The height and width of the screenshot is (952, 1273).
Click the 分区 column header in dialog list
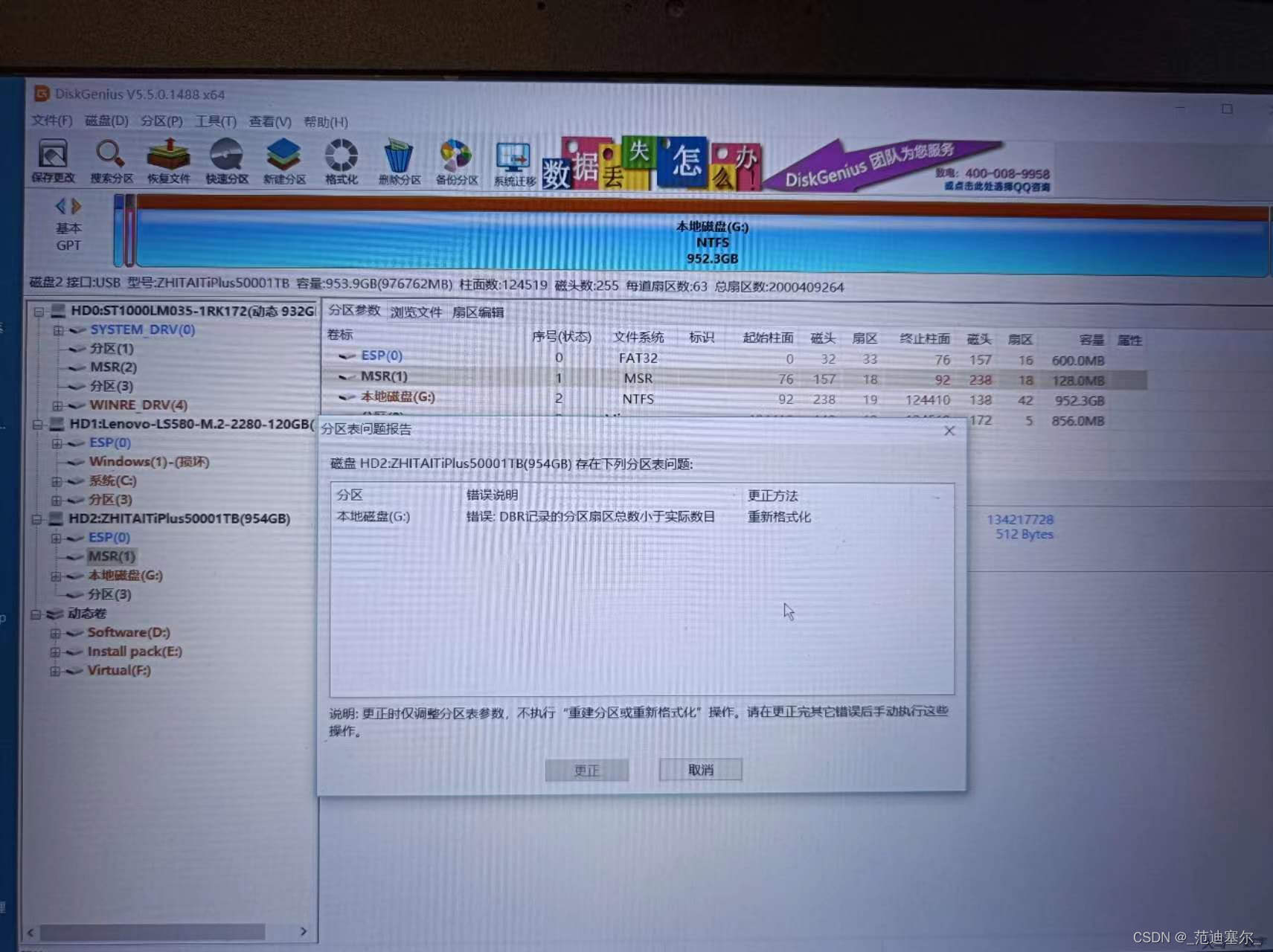pos(350,495)
